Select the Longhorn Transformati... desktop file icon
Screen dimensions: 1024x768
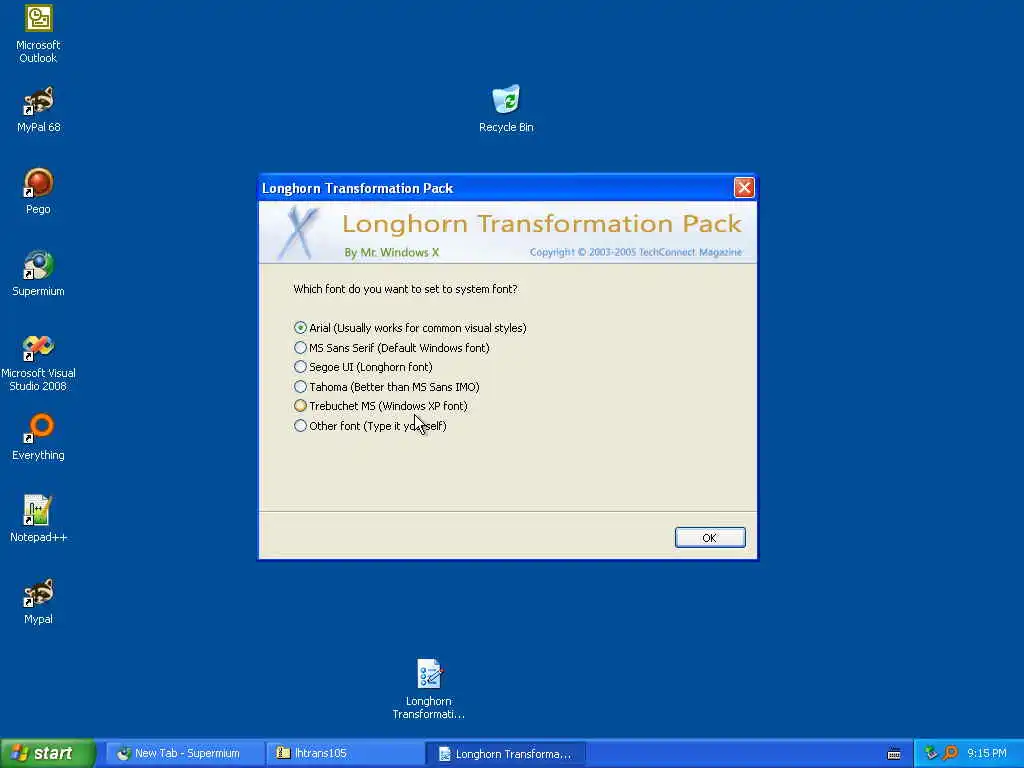[x=428, y=689]
